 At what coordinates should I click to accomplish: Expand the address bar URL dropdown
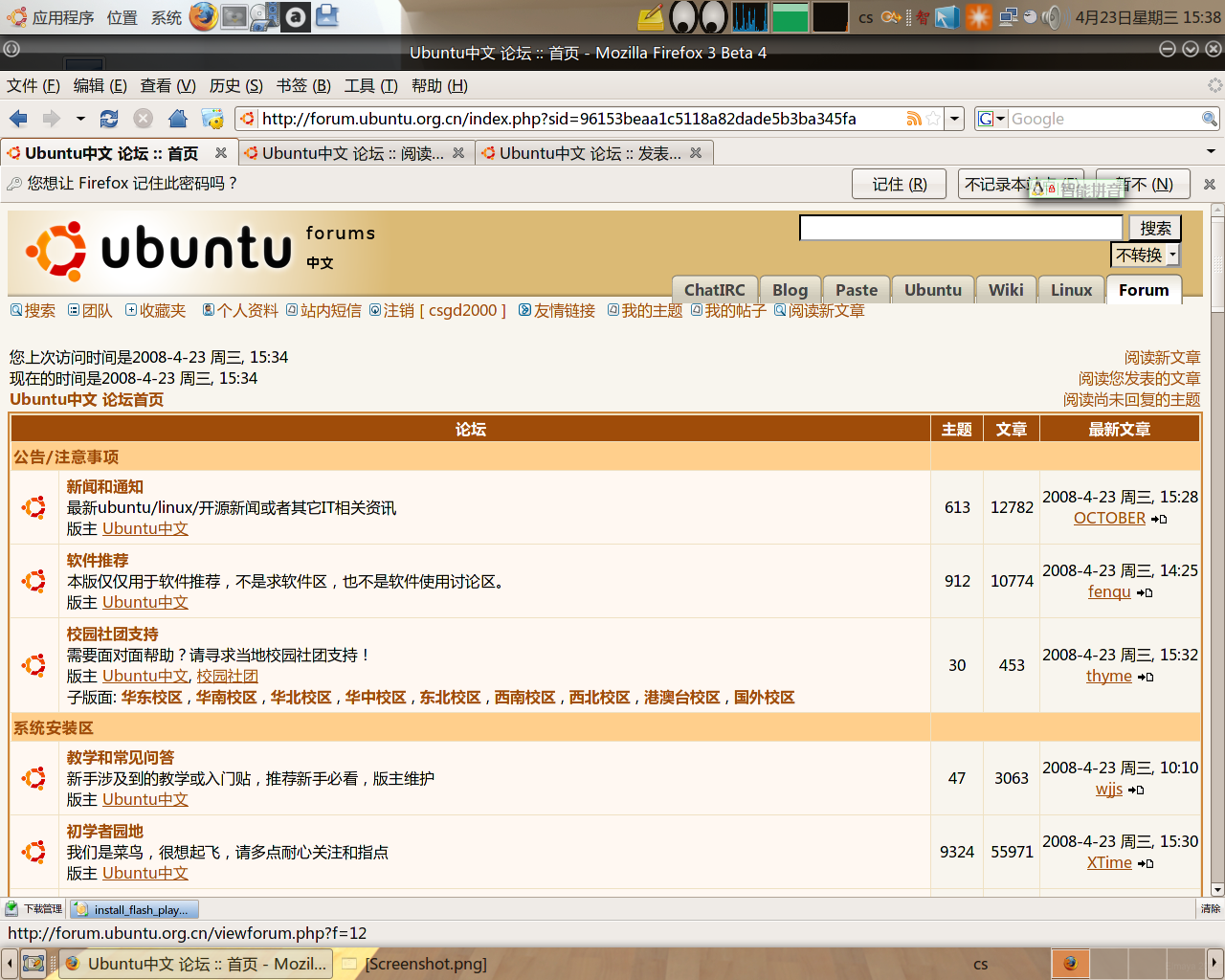954,119
